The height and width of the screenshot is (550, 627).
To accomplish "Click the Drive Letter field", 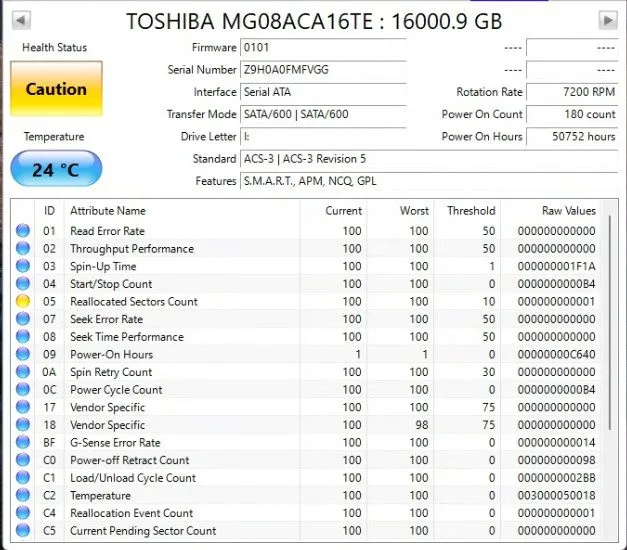I will click(323, 137).
